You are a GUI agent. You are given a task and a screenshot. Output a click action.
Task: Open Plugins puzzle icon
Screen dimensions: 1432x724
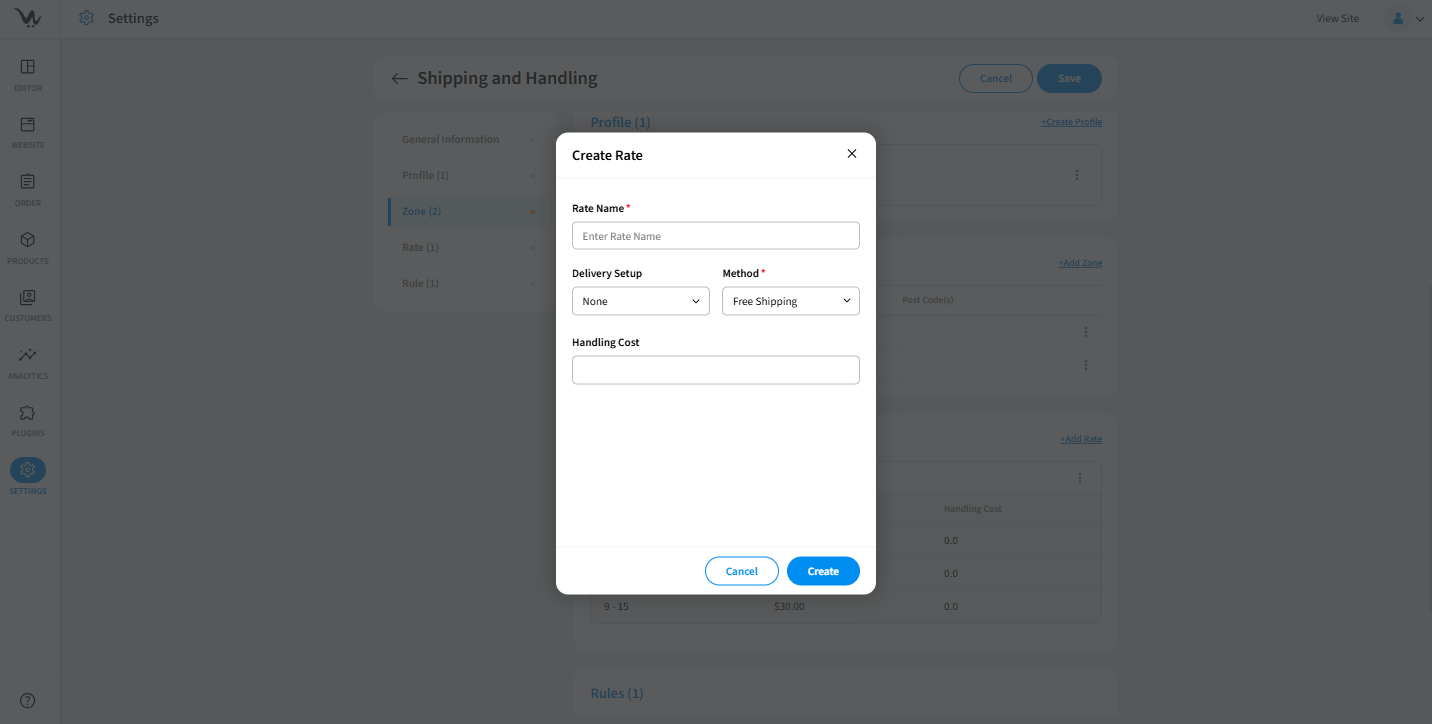(28, 413)
